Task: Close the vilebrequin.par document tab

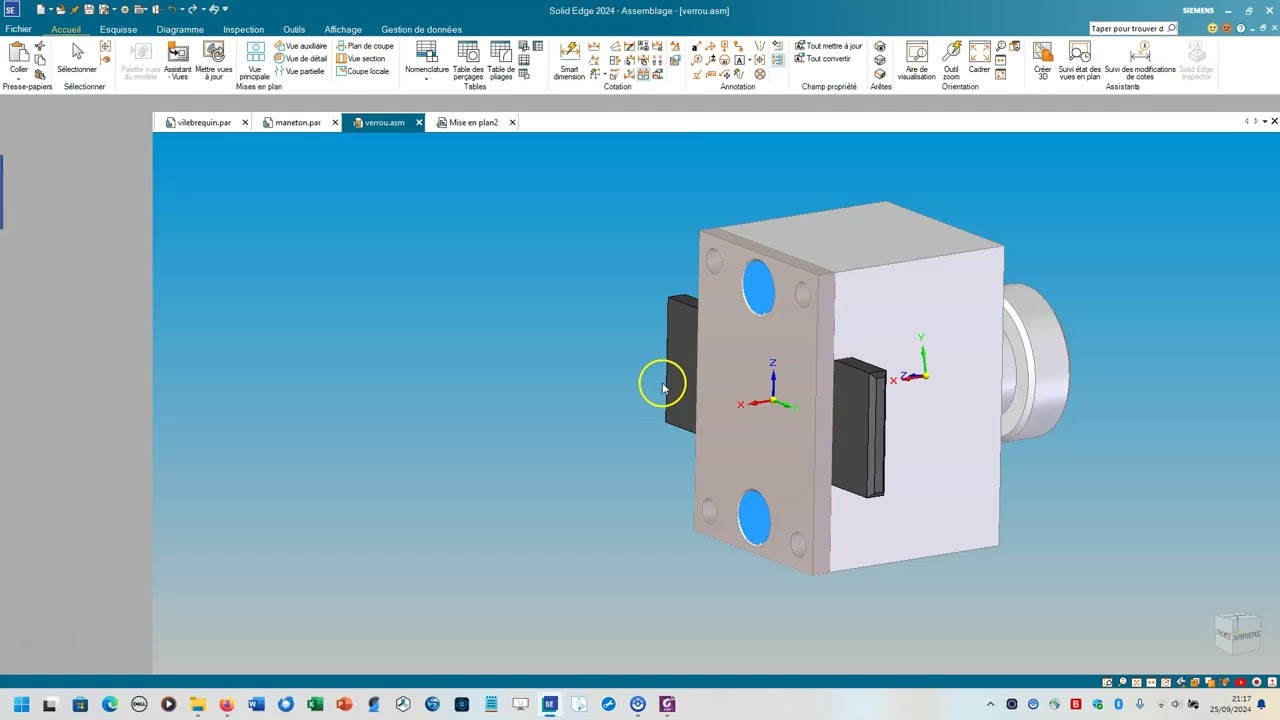Action: (245, 122)
